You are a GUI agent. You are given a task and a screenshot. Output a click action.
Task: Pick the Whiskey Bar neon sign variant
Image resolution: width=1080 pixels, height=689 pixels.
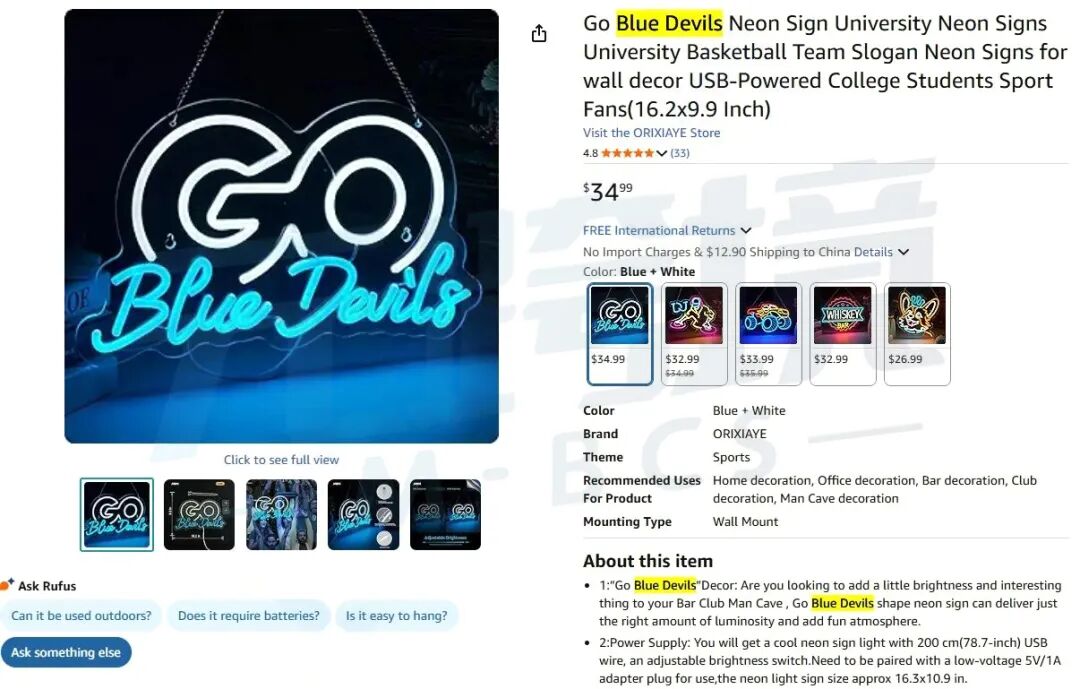842,333
